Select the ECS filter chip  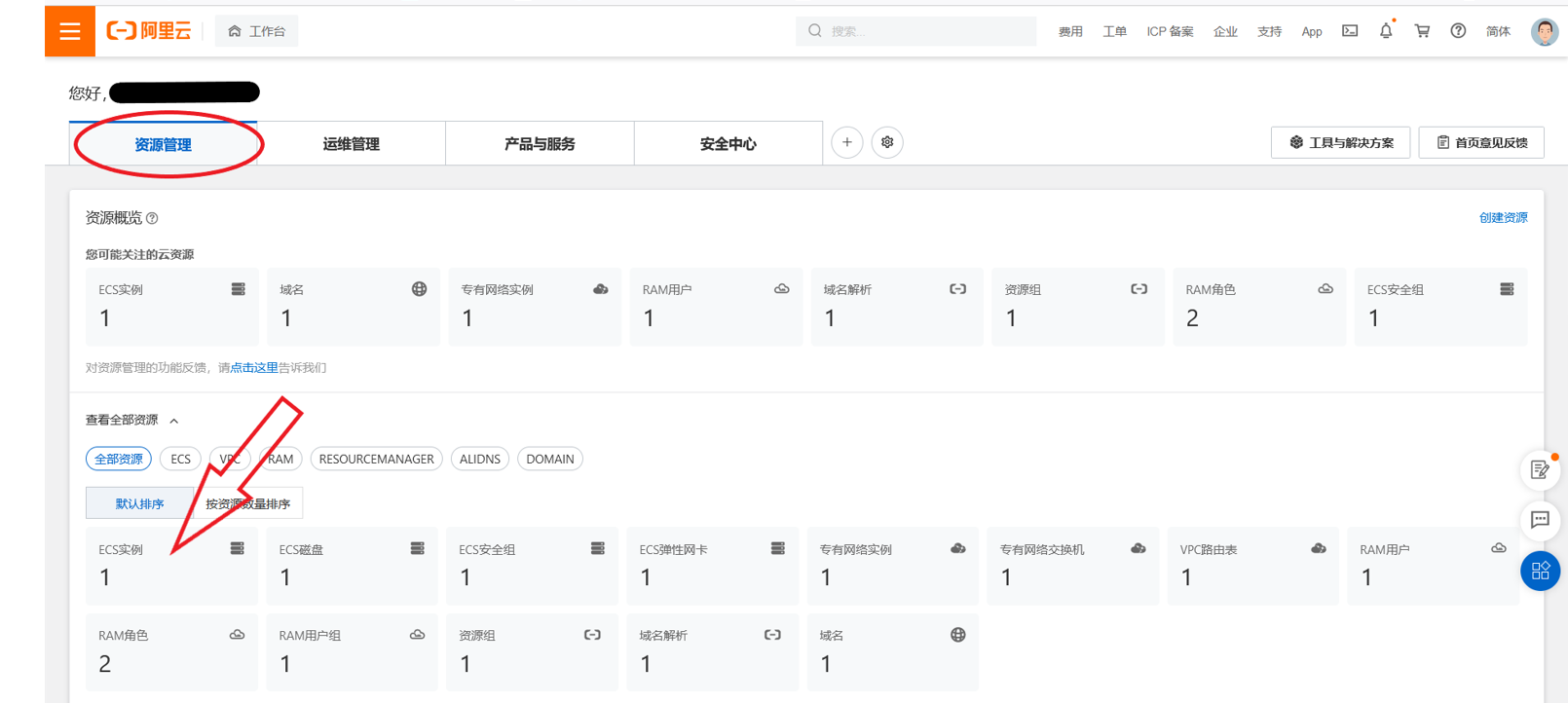pos(180,459)
